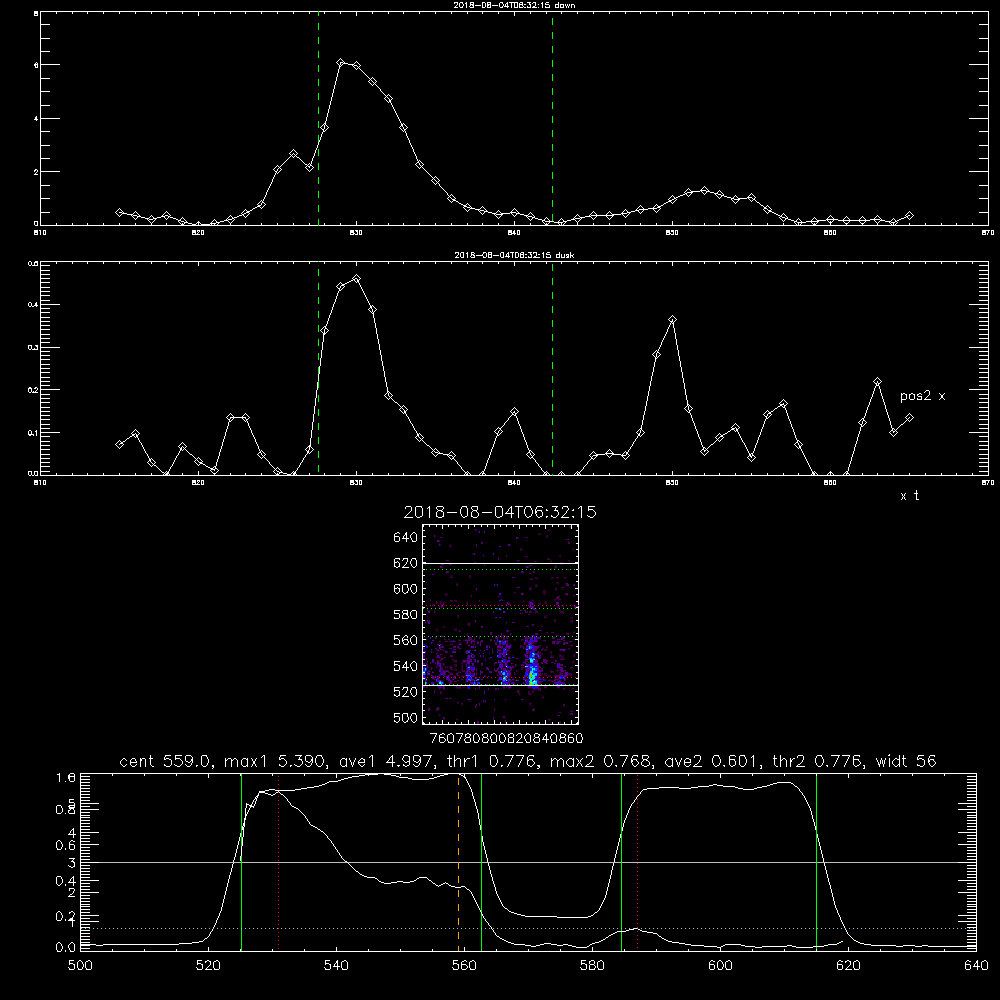Click bottom axis tick label "600" under the lowest plot
This screenshot has width=1000, height=1000.
(720, 966)
